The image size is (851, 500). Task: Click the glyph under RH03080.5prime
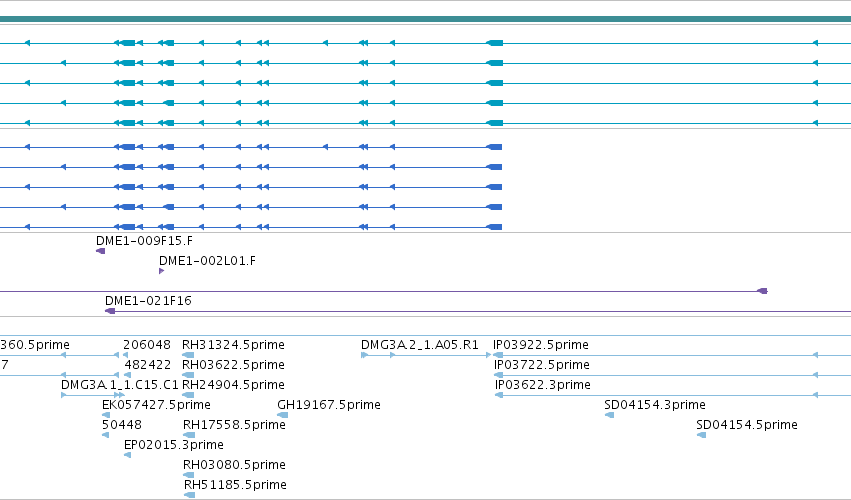pos(189,476)
